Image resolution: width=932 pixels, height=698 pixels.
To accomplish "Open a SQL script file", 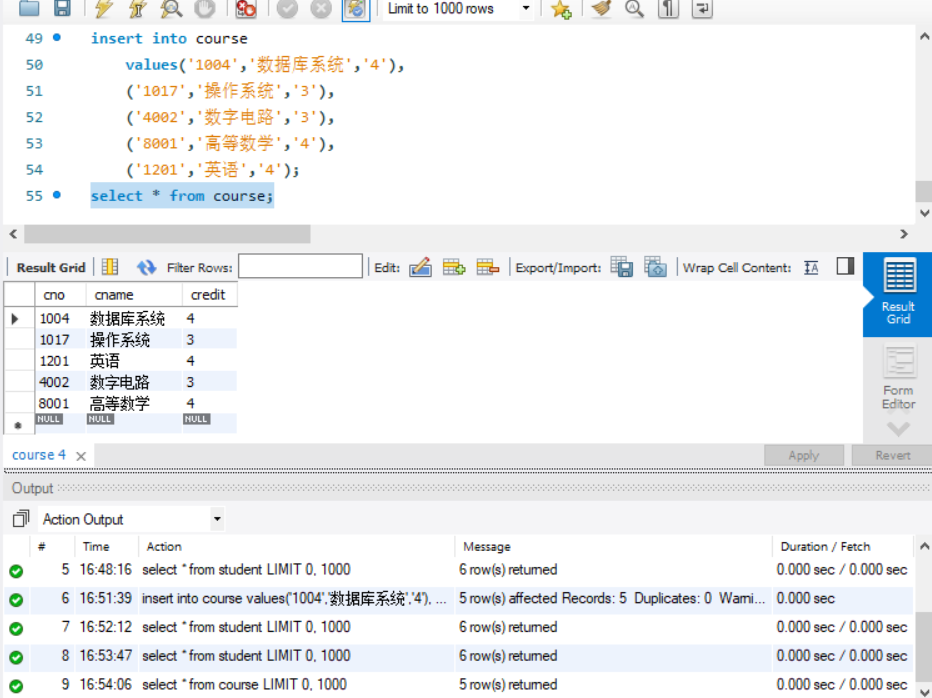I will click(x=29, y=8).
